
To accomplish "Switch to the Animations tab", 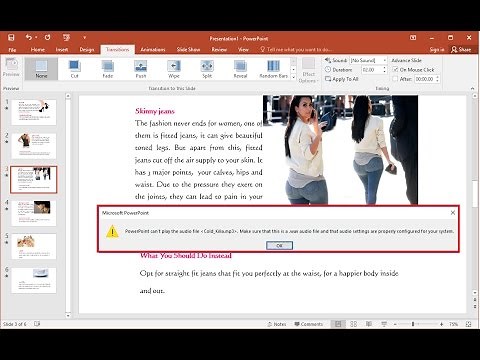I will click(x=153, y=50).
